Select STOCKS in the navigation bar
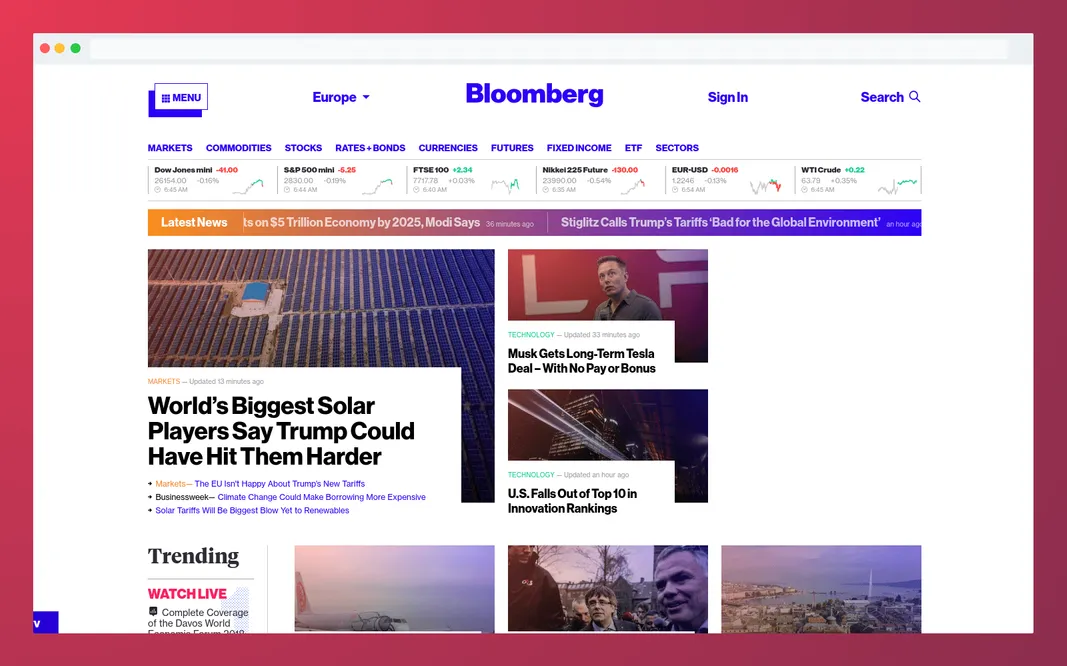1067x666 pixels. point(303,148)
